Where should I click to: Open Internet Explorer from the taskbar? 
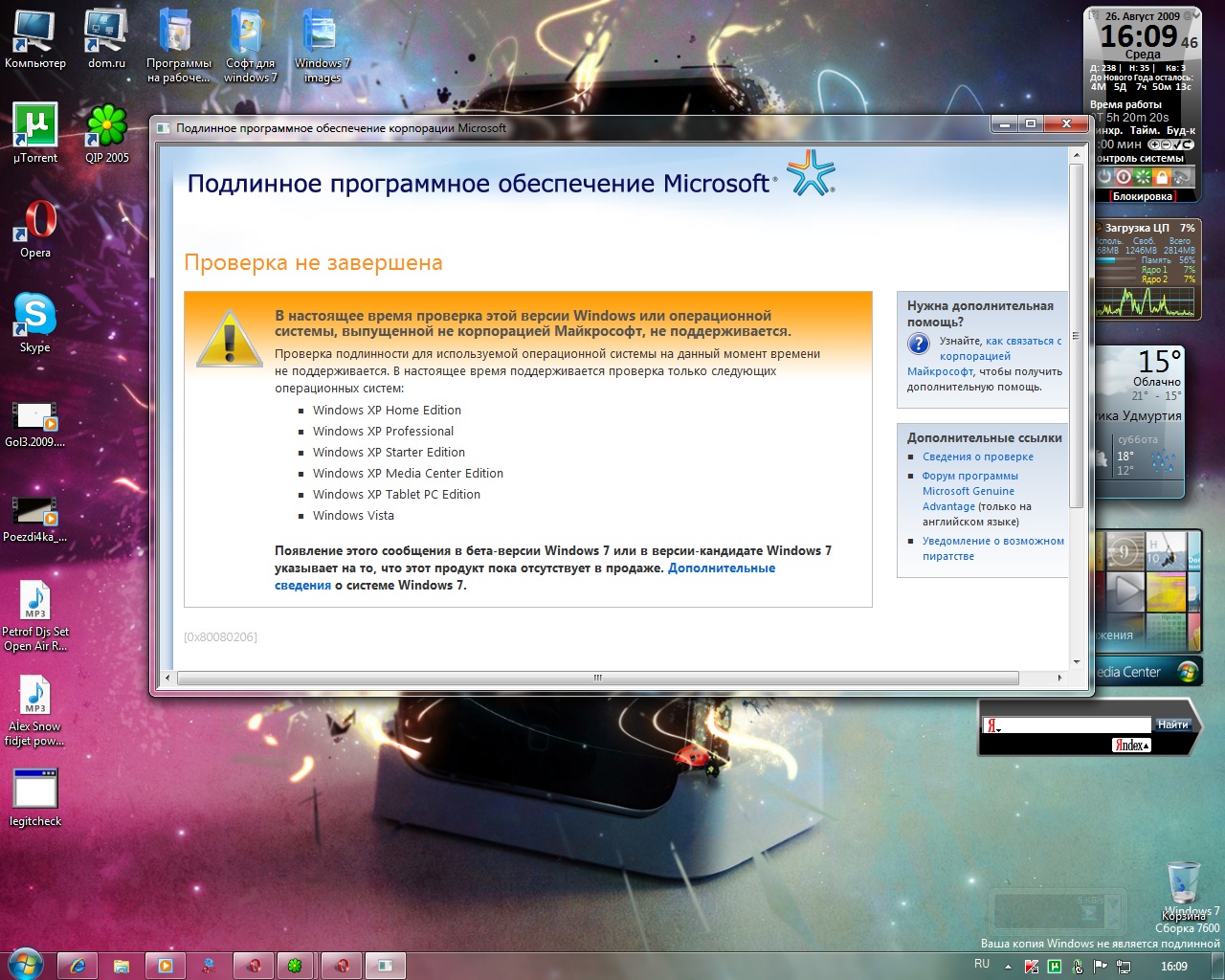pyautogui.click(x=78, y=966)
